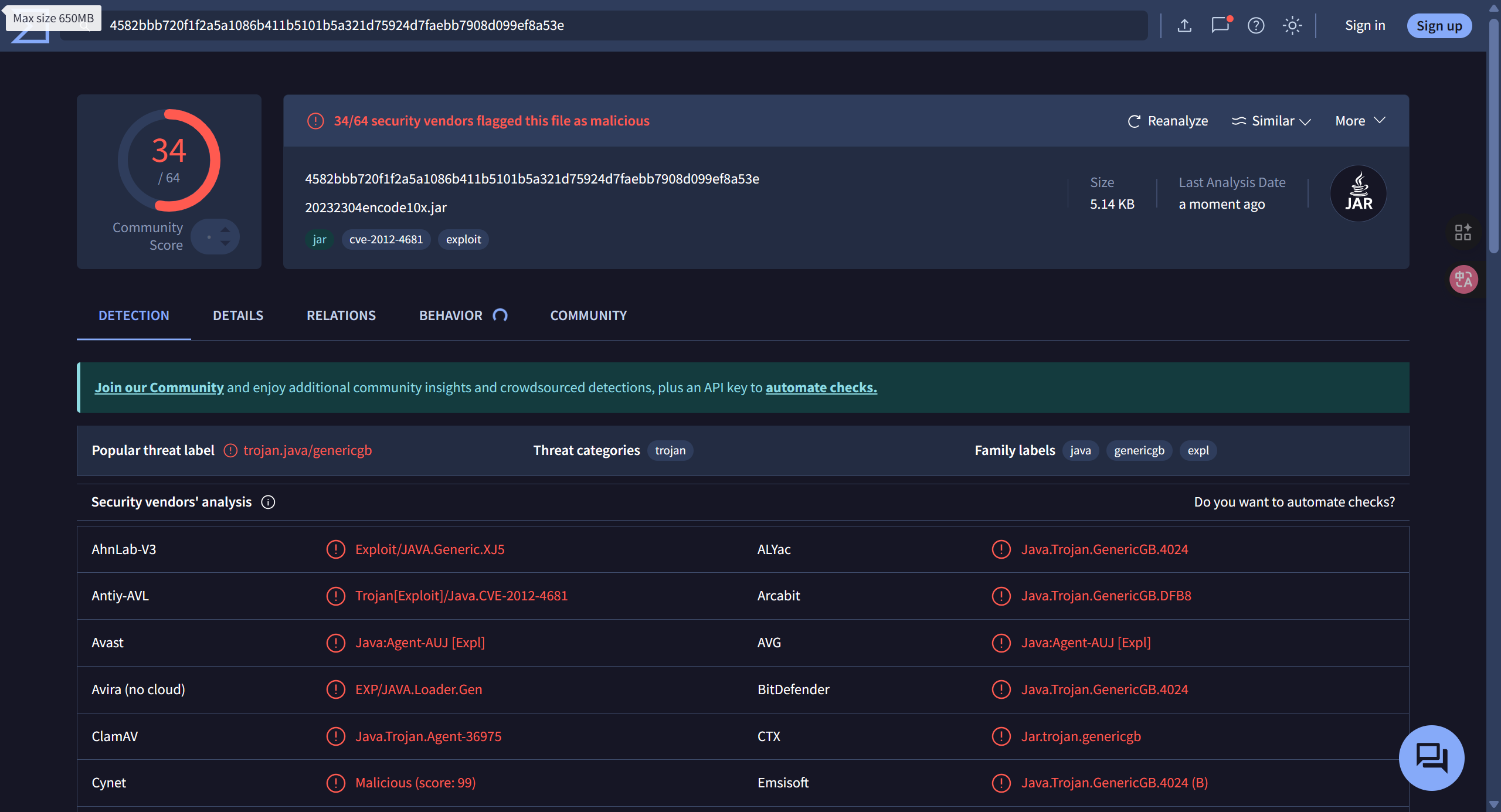Image resolution: width=1501 pixels, height=812 pixels.
Task: Switch to the DETAILS tab
Action: [238, 315]
